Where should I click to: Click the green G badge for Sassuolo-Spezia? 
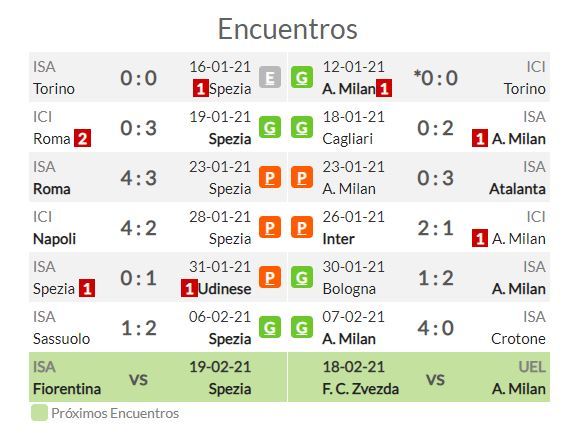(270, 327)
